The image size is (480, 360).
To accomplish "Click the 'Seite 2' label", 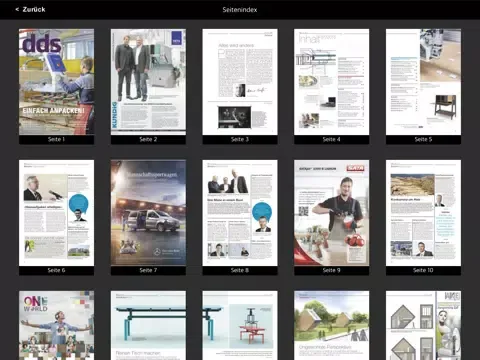I will coord(148,139).
